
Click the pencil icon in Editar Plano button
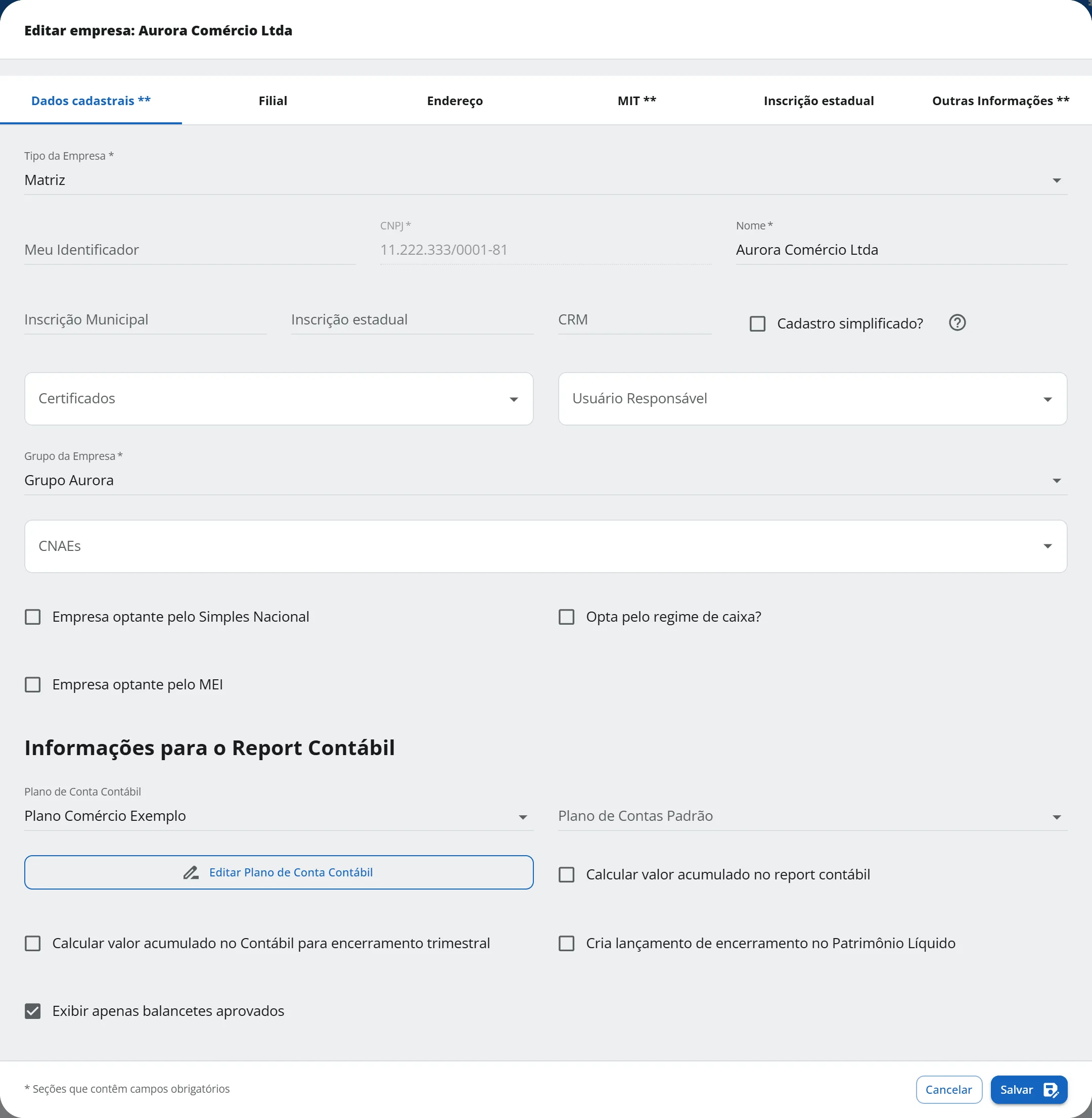(x=191, y=872)
